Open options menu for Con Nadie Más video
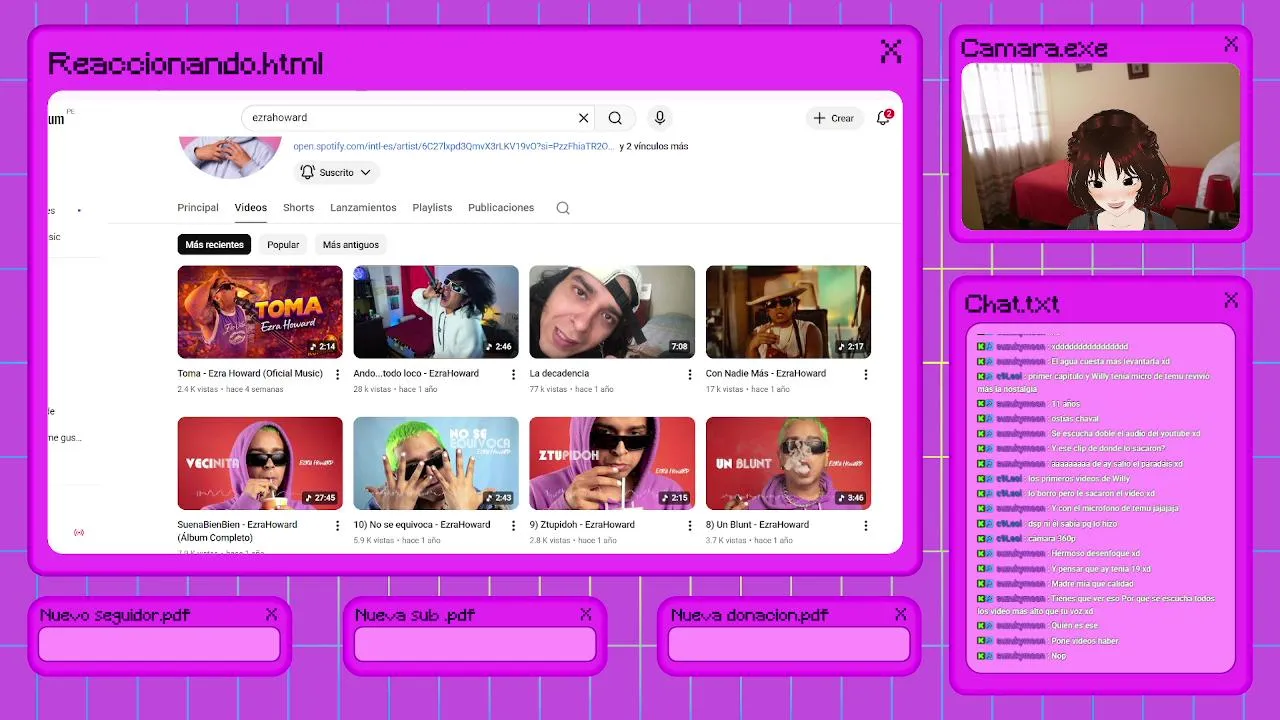This screenshot has width=1280, height=720. [865, 374]
